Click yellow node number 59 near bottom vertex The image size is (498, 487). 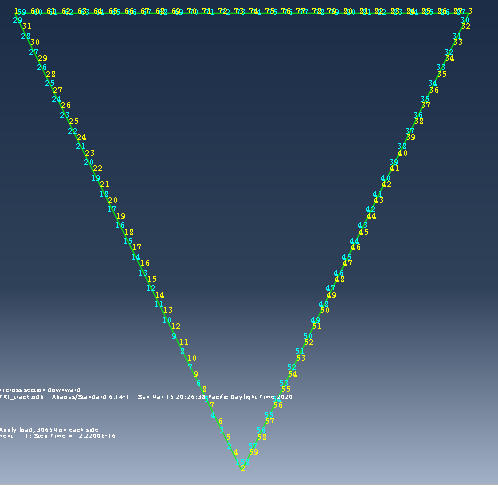point(254,452)
